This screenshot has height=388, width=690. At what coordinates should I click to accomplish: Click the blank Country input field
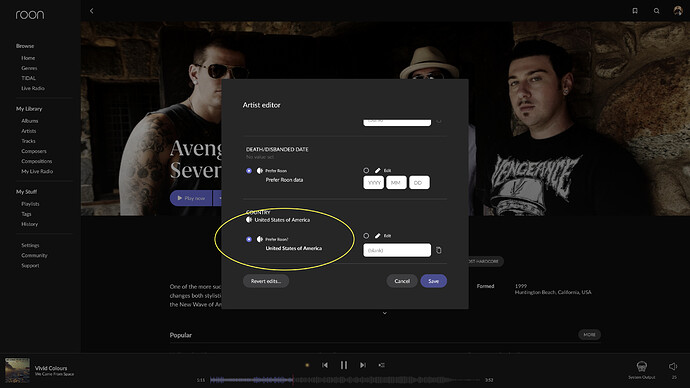[397, 250]
